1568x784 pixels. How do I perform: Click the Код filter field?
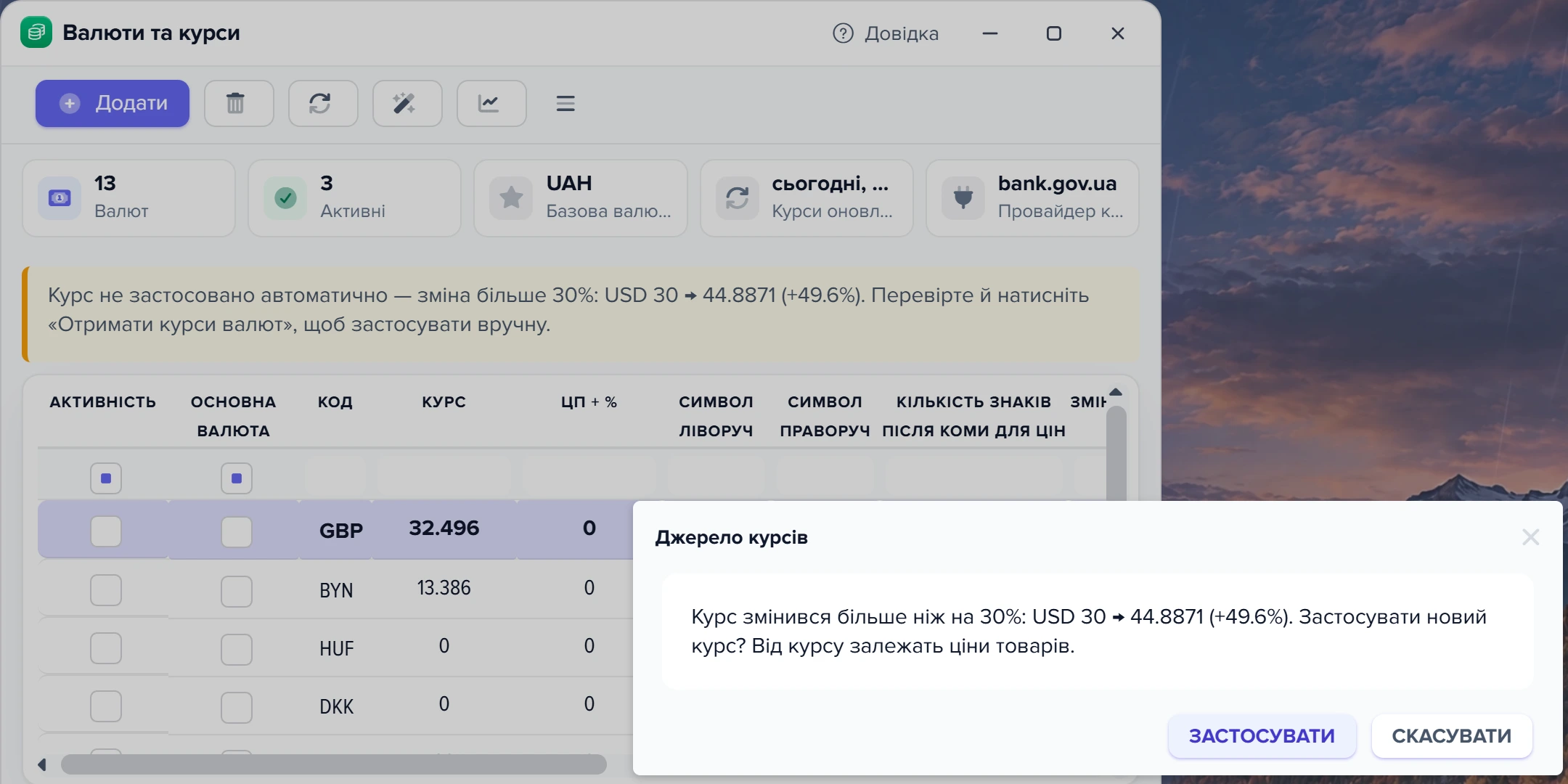tap(335, 477)
